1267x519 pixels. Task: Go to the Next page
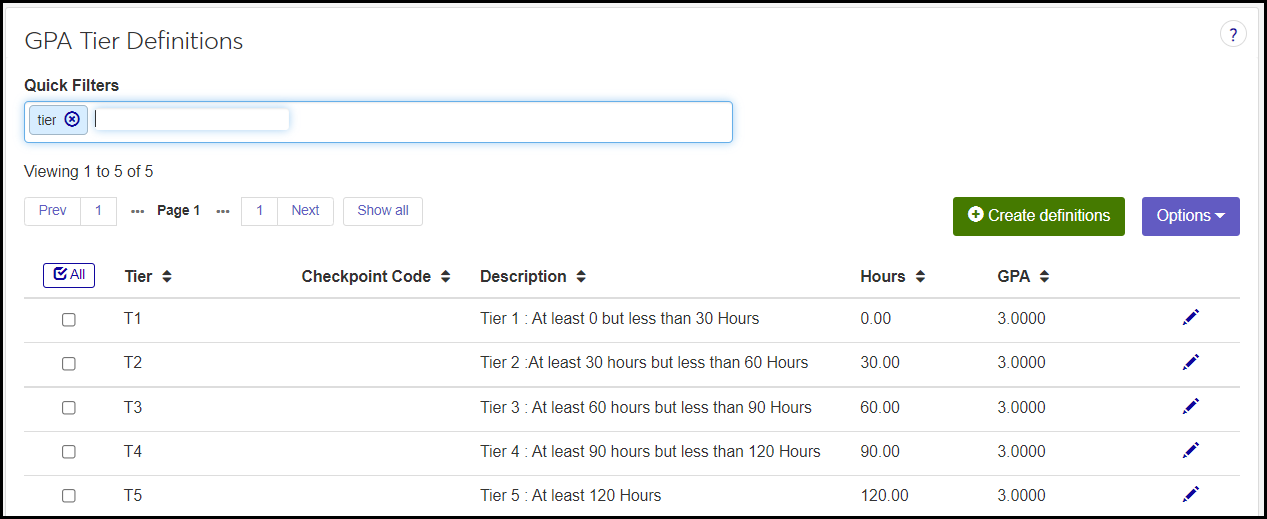305,211
